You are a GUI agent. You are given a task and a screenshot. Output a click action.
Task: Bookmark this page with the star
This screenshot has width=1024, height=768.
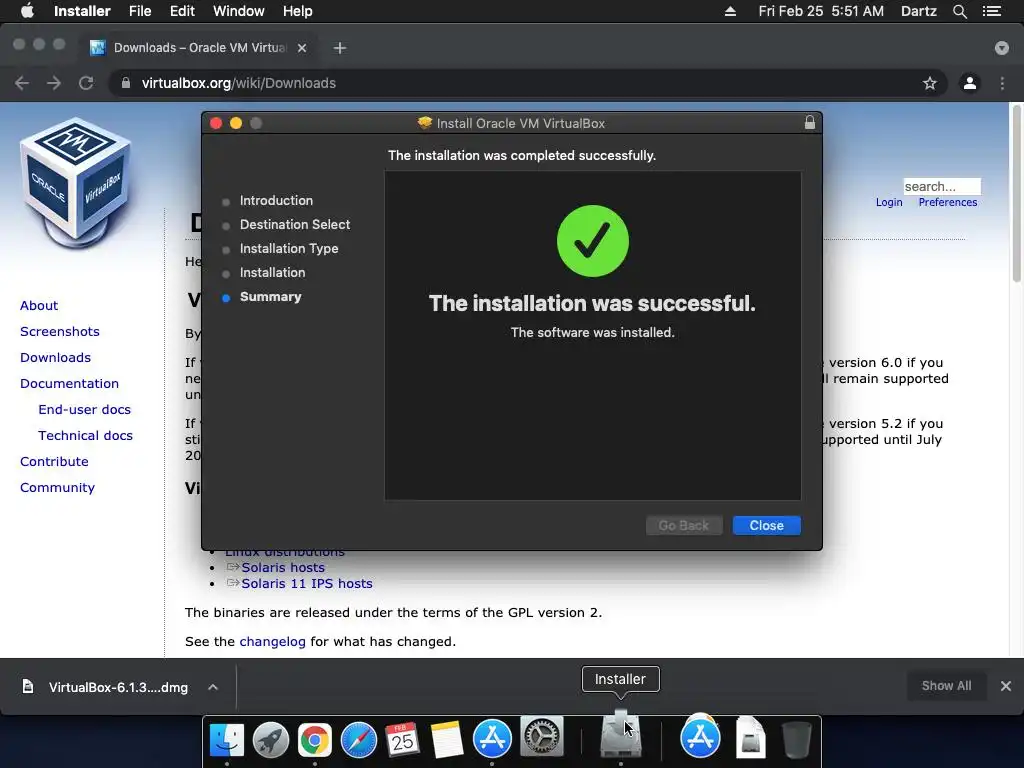coord(930,83)
